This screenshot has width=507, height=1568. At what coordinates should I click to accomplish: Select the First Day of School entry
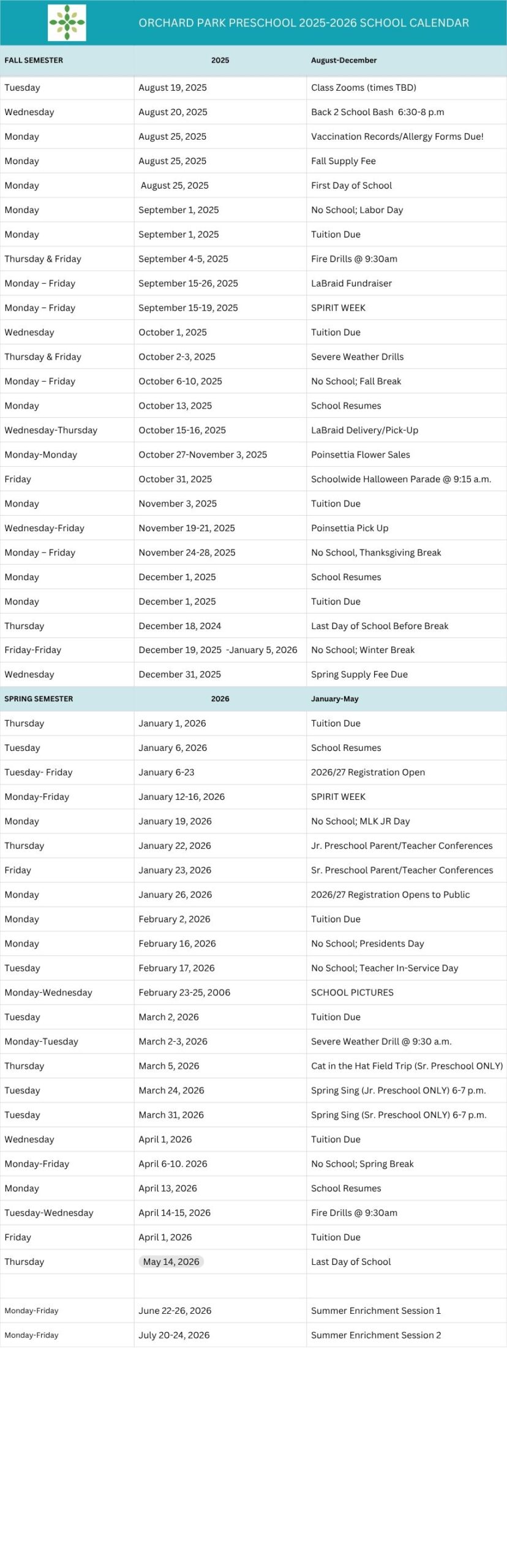click(x=351, y=186)
